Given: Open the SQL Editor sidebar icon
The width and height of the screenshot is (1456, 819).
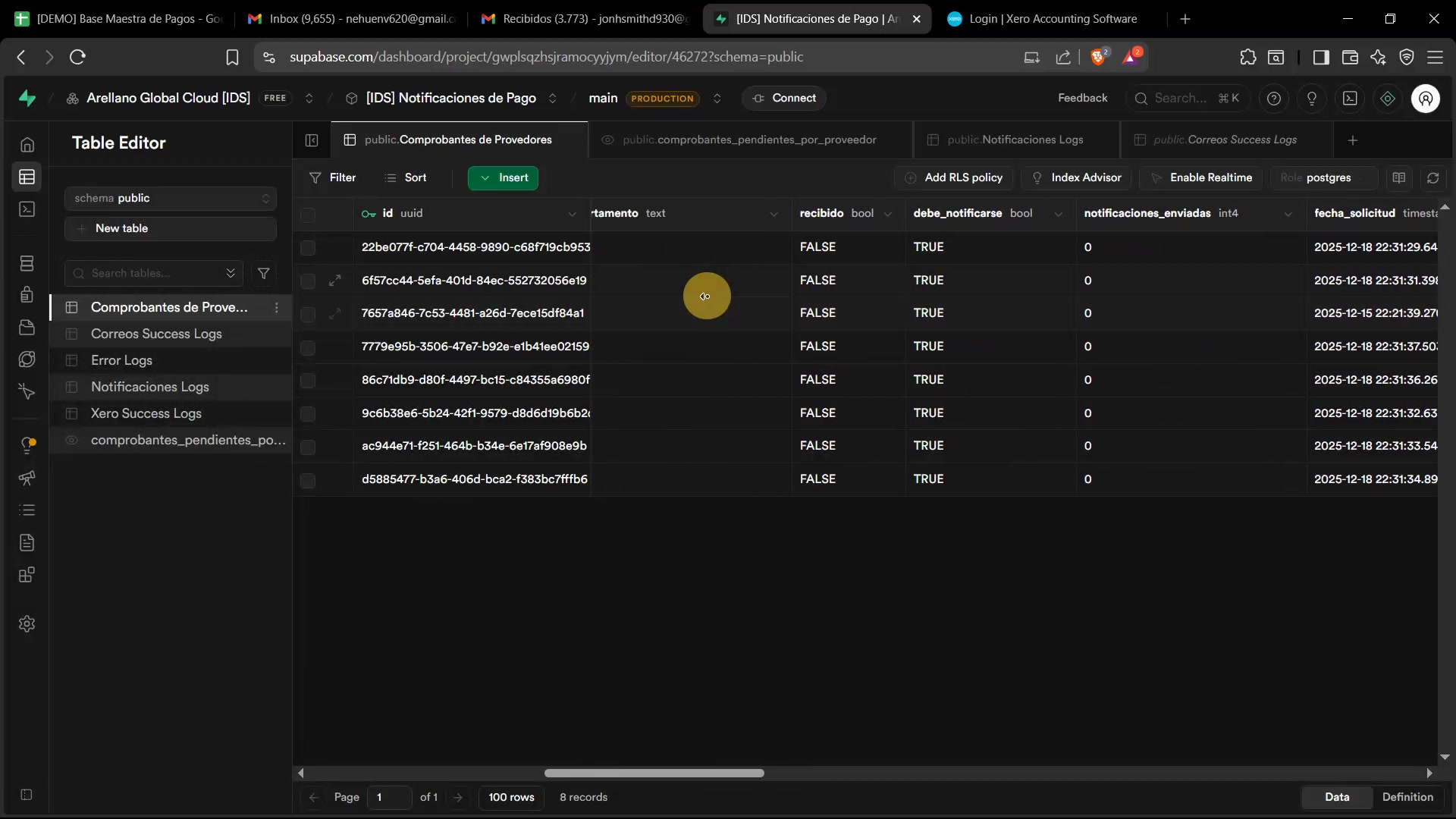Looking at the screenshot, I should tap(27, 209).
